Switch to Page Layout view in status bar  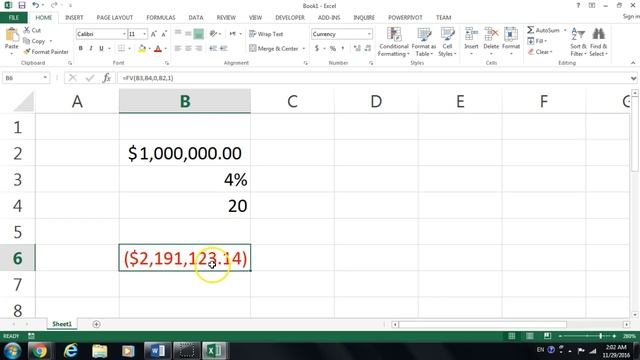tap(529, 336)
